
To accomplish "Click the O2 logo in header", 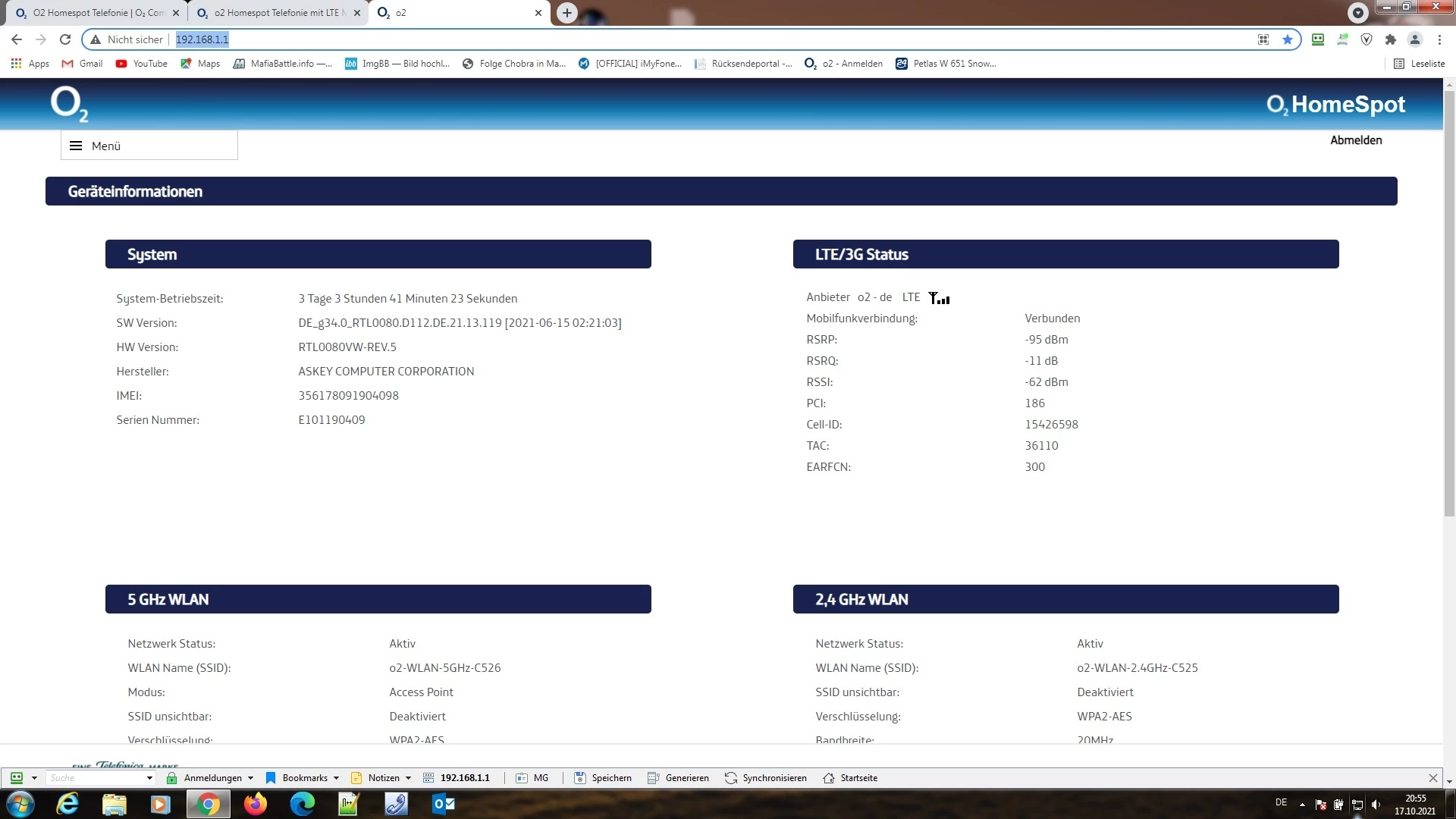I will click(69, 104).
